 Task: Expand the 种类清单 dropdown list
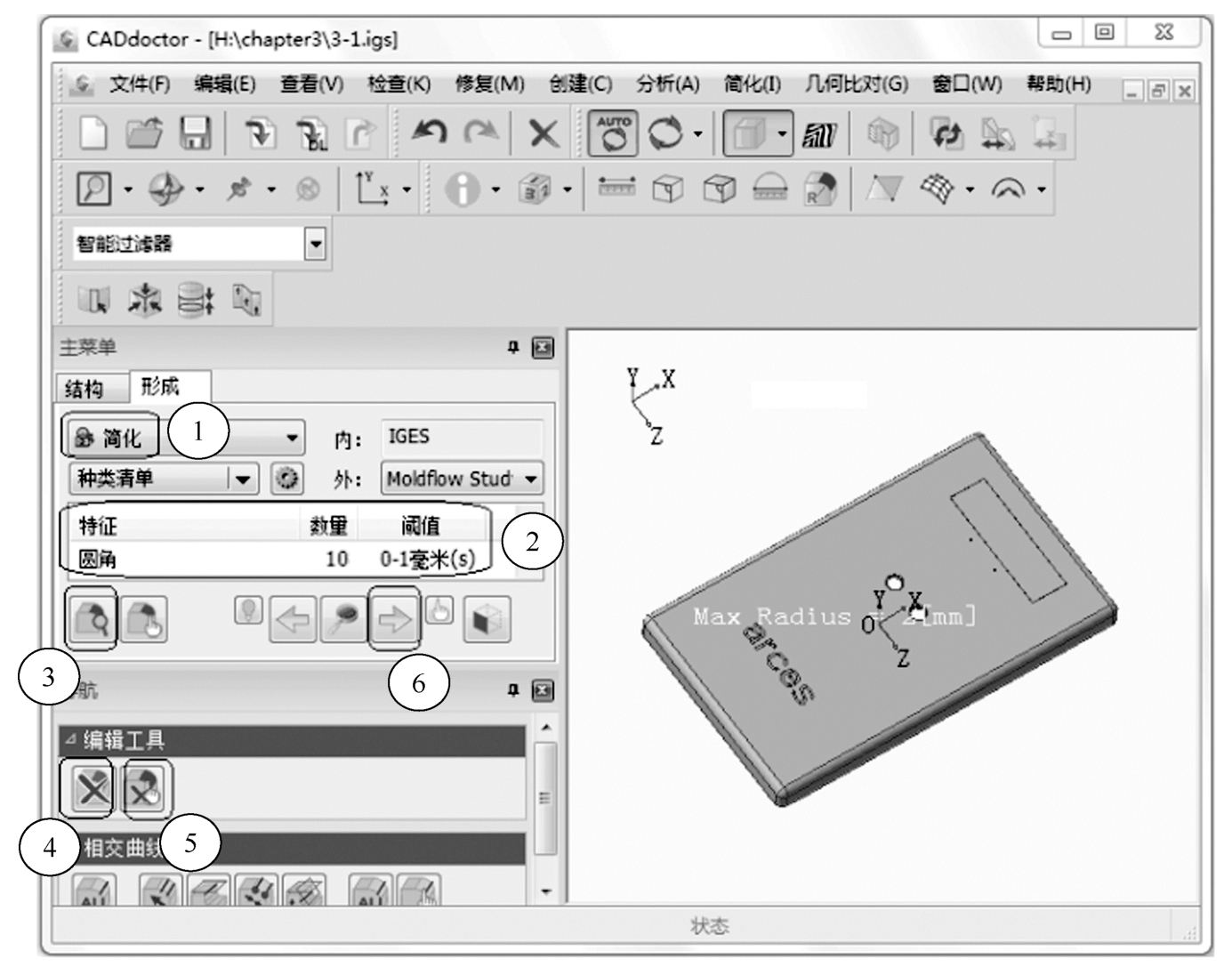[x=242, y=479]
